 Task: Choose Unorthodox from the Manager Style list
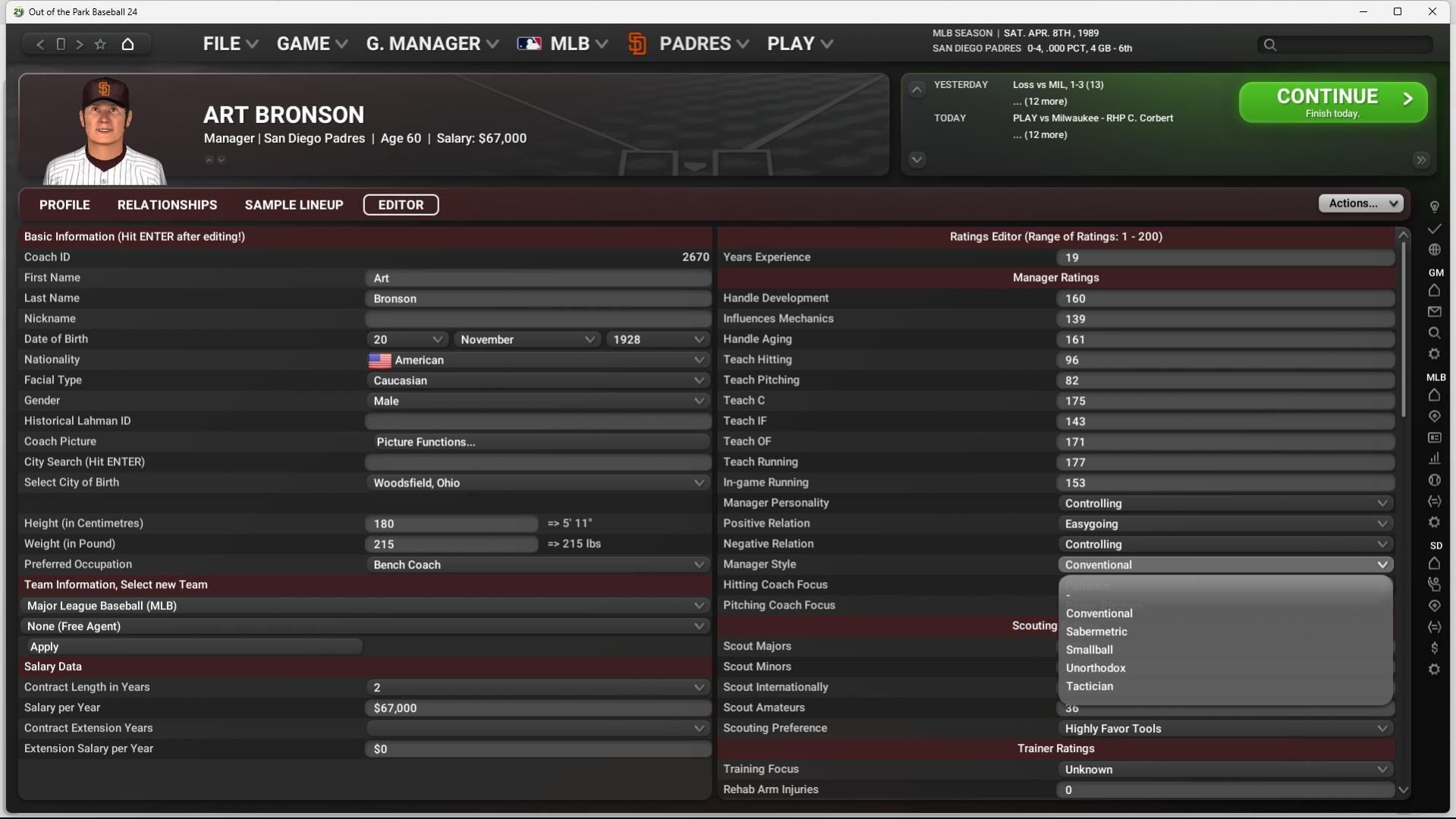click(x=1096, y=668)
